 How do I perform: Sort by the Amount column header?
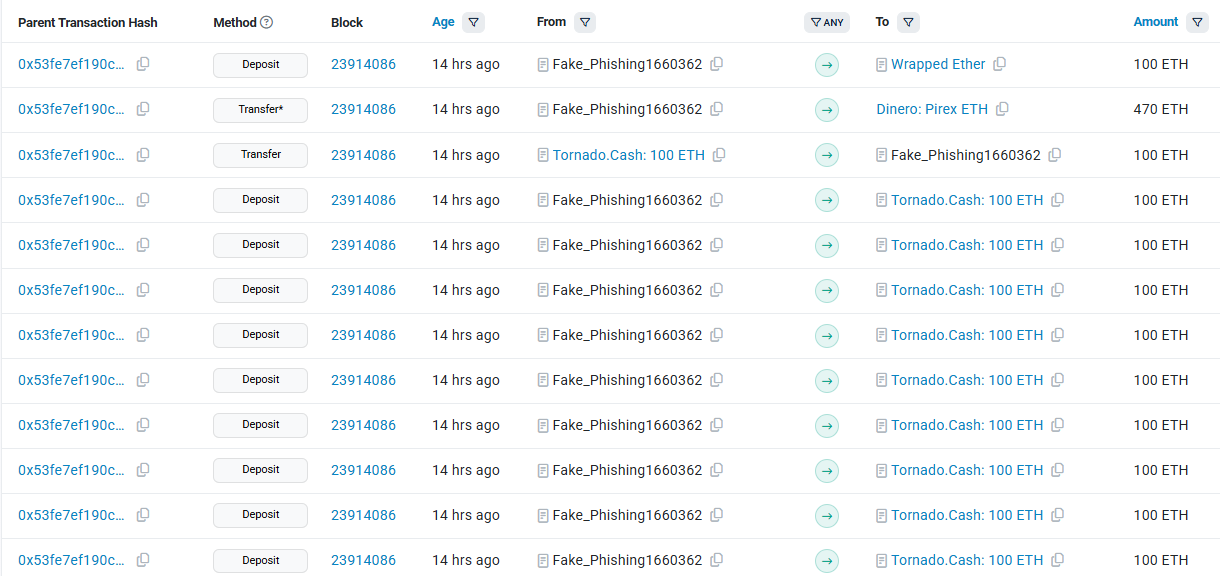tap(1156, 22)
